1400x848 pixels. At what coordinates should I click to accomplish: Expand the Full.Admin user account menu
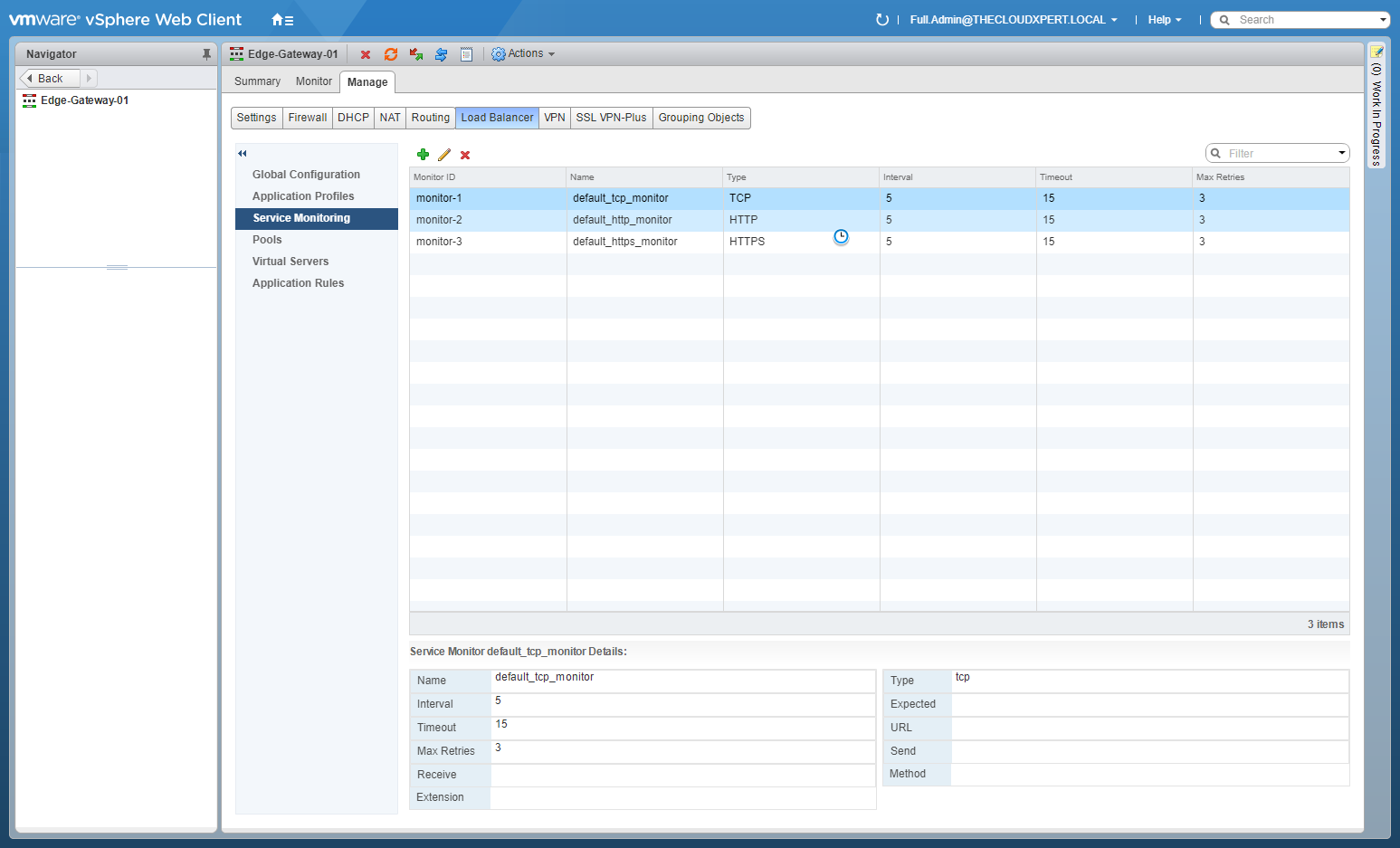(1014, 20)
